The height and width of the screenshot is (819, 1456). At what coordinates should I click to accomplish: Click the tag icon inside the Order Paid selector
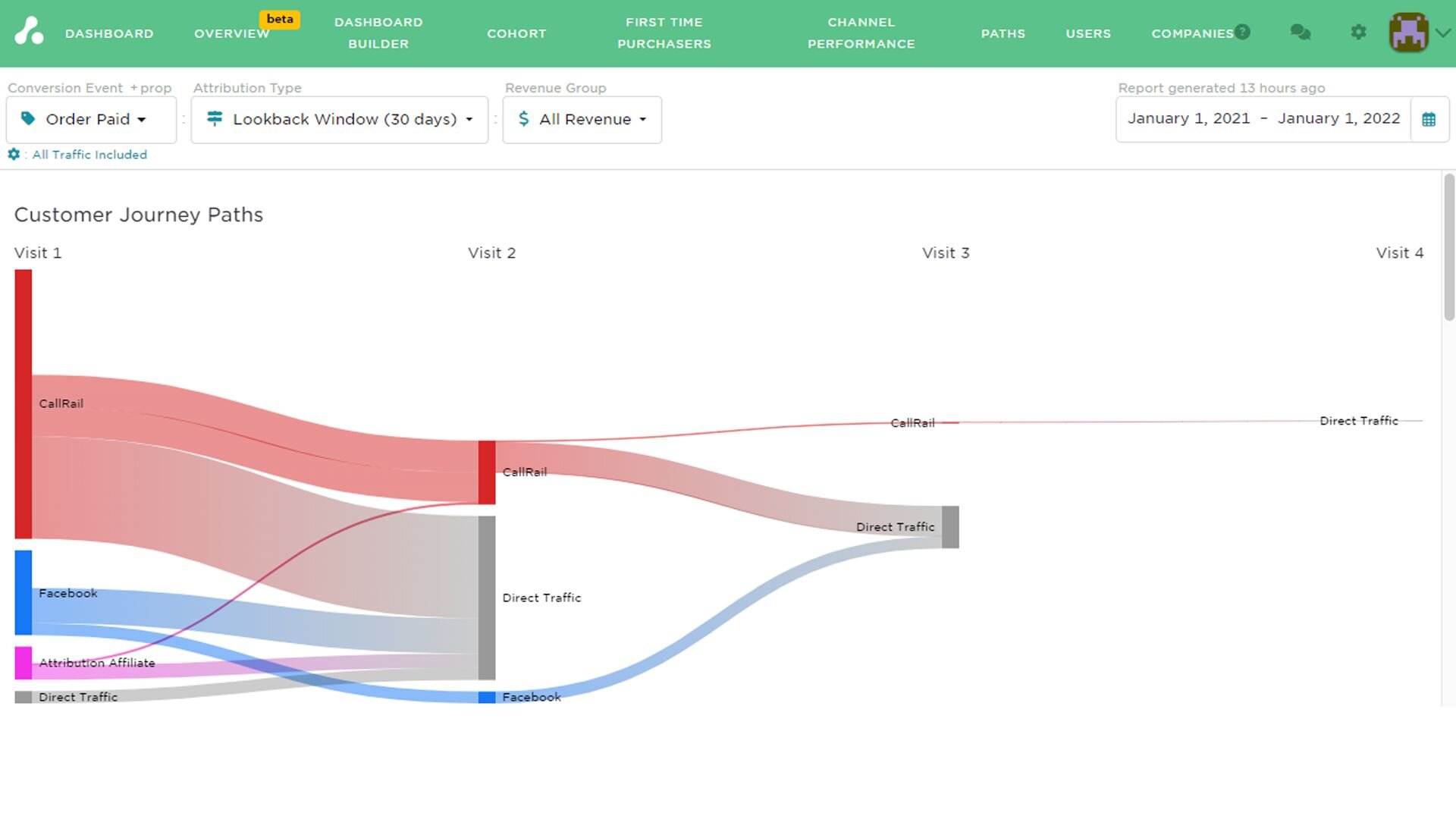point(28,119)
